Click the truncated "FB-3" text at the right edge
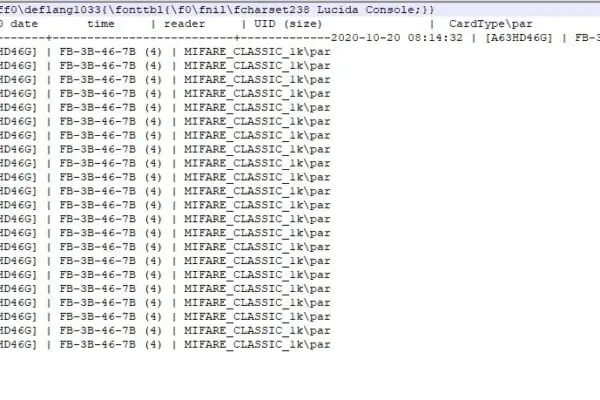 [587, 38]
